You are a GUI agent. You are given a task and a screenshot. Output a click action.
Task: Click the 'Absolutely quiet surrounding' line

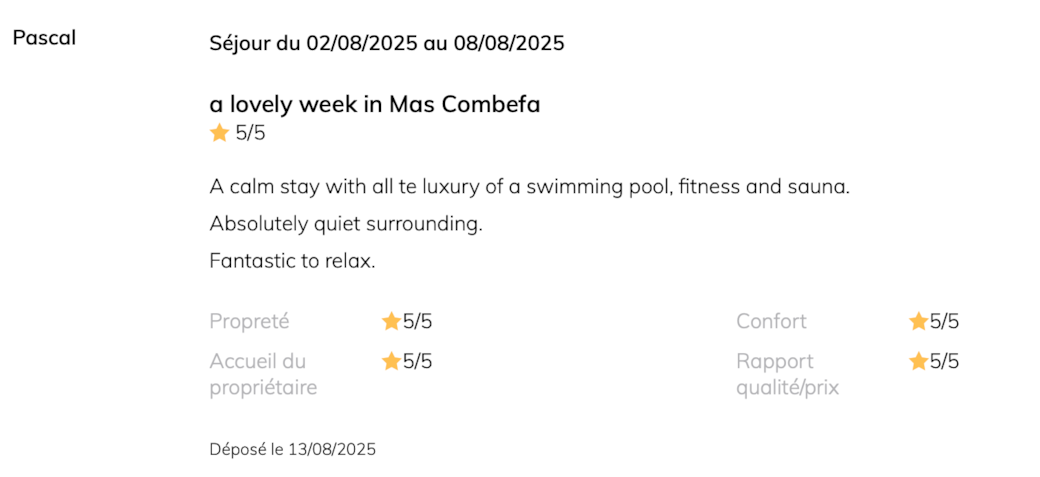(346, 224)
